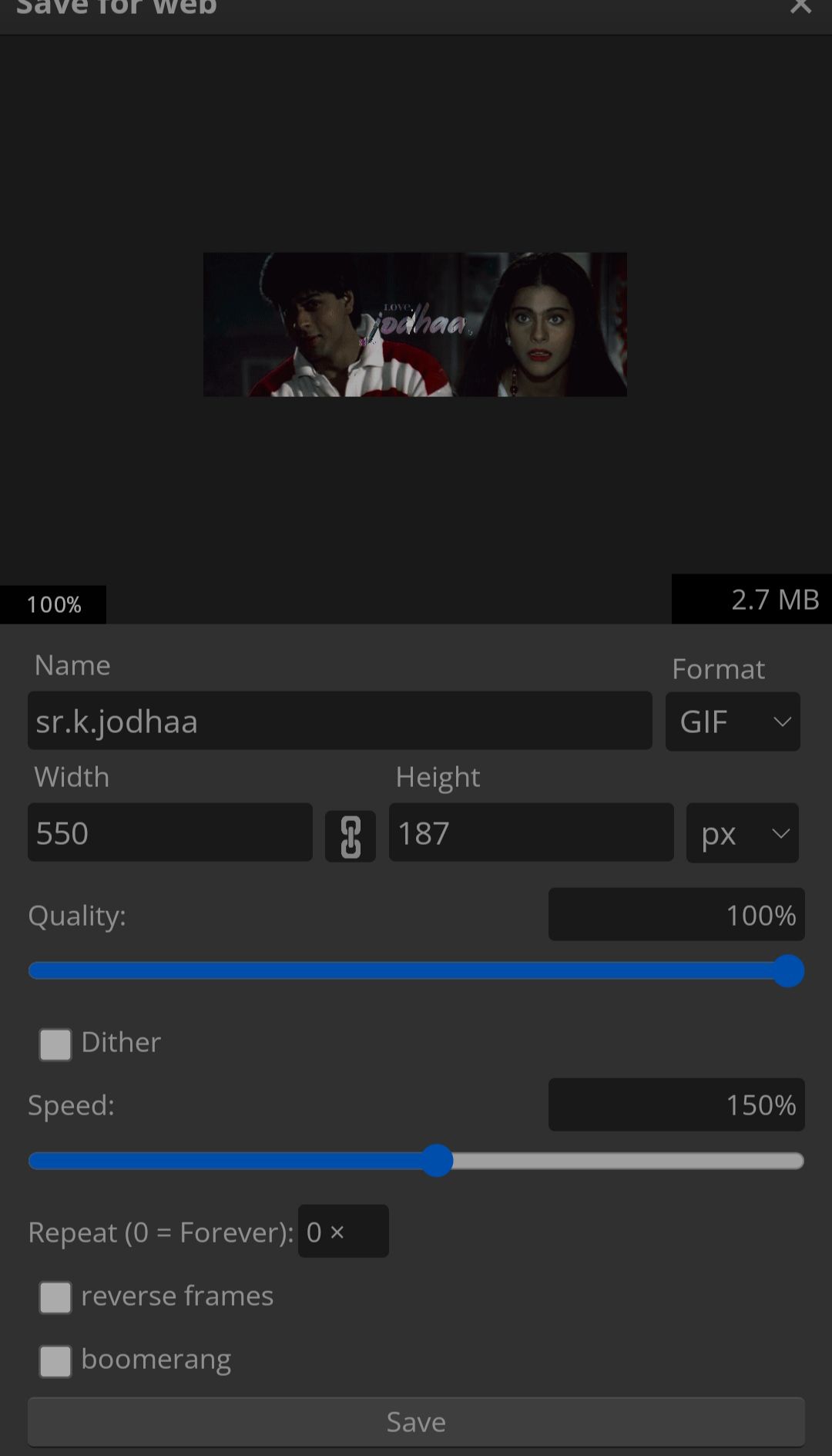Click the unfilled part of Speed track

628,1161
